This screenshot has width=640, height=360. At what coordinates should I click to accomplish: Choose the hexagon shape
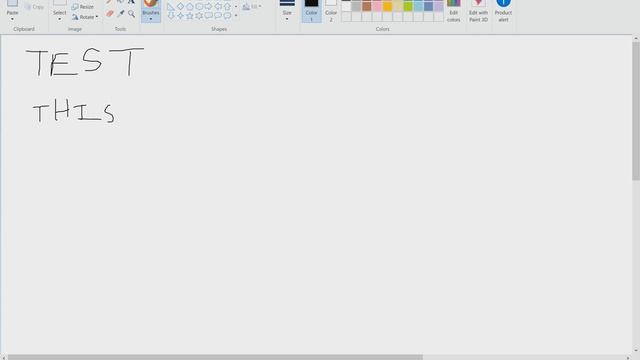[199, 7]
